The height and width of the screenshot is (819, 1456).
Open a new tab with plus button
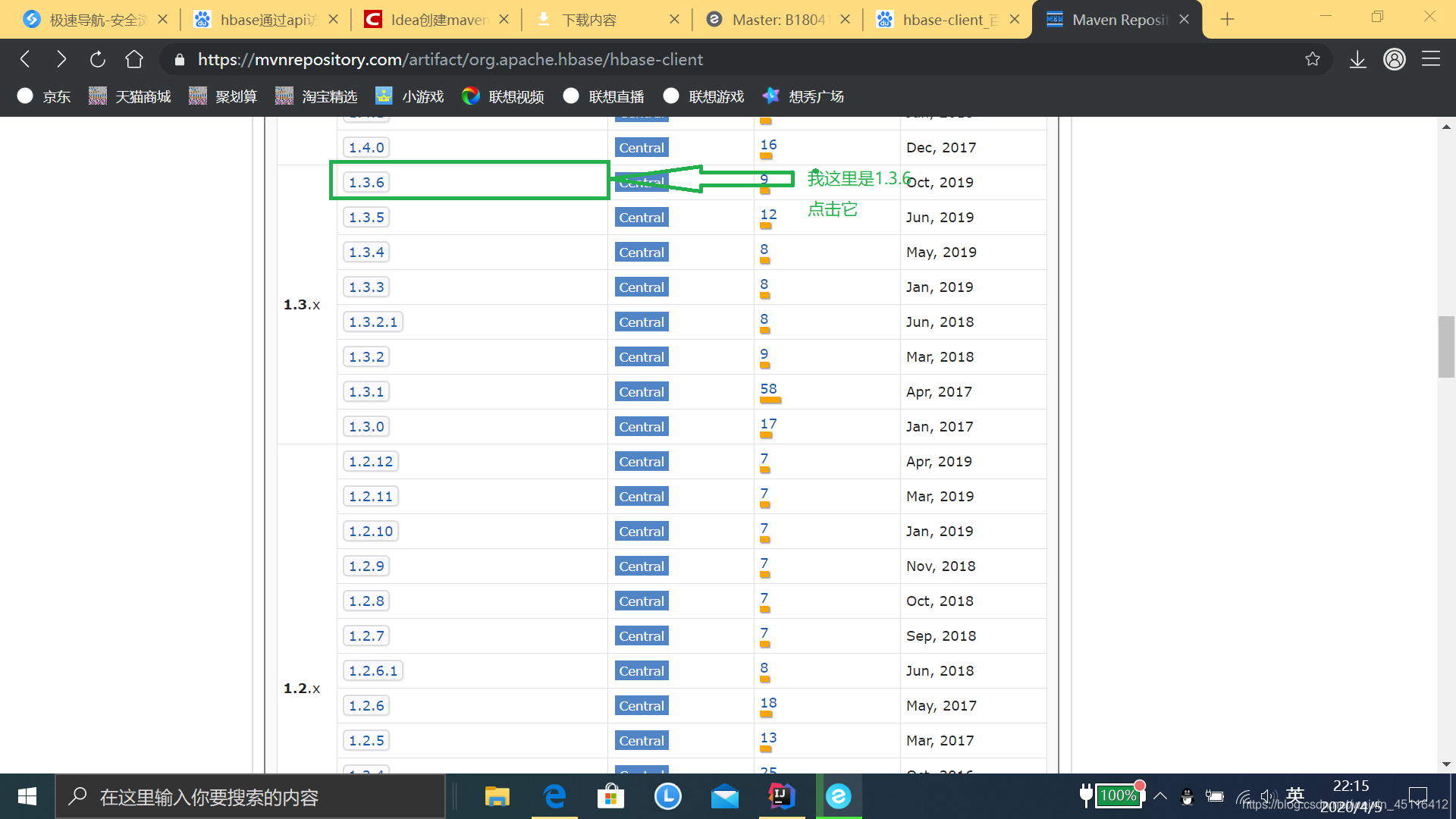click(1227, 20)
